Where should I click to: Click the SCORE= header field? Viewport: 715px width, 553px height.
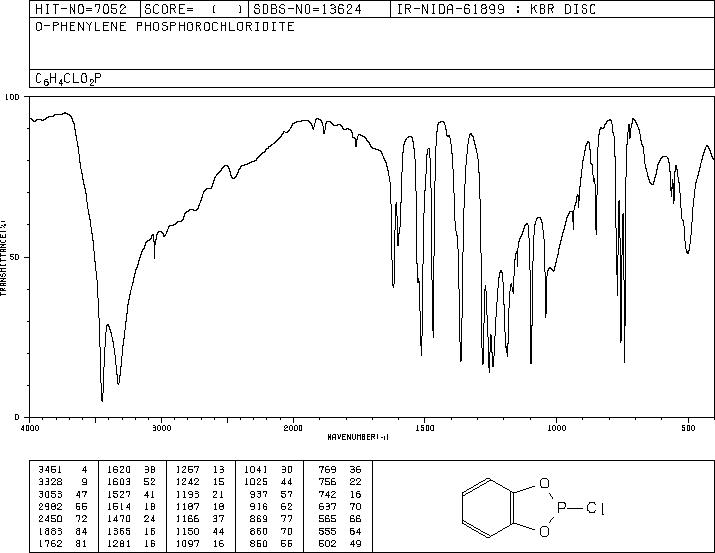[194, 9]
